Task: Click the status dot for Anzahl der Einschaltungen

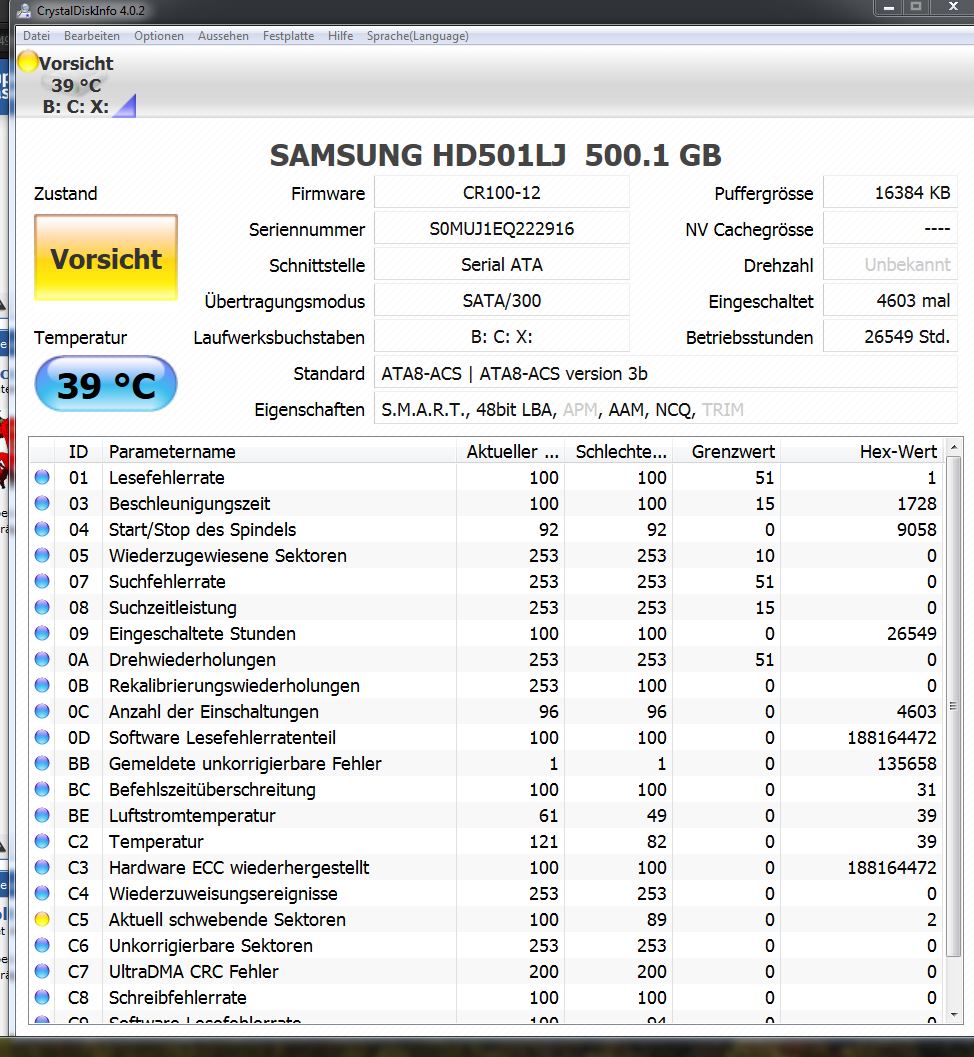Action: [42, 711]
